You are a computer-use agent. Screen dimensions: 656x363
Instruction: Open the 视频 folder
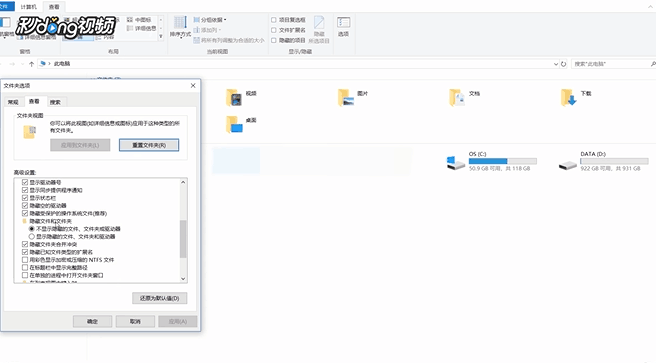234,98
